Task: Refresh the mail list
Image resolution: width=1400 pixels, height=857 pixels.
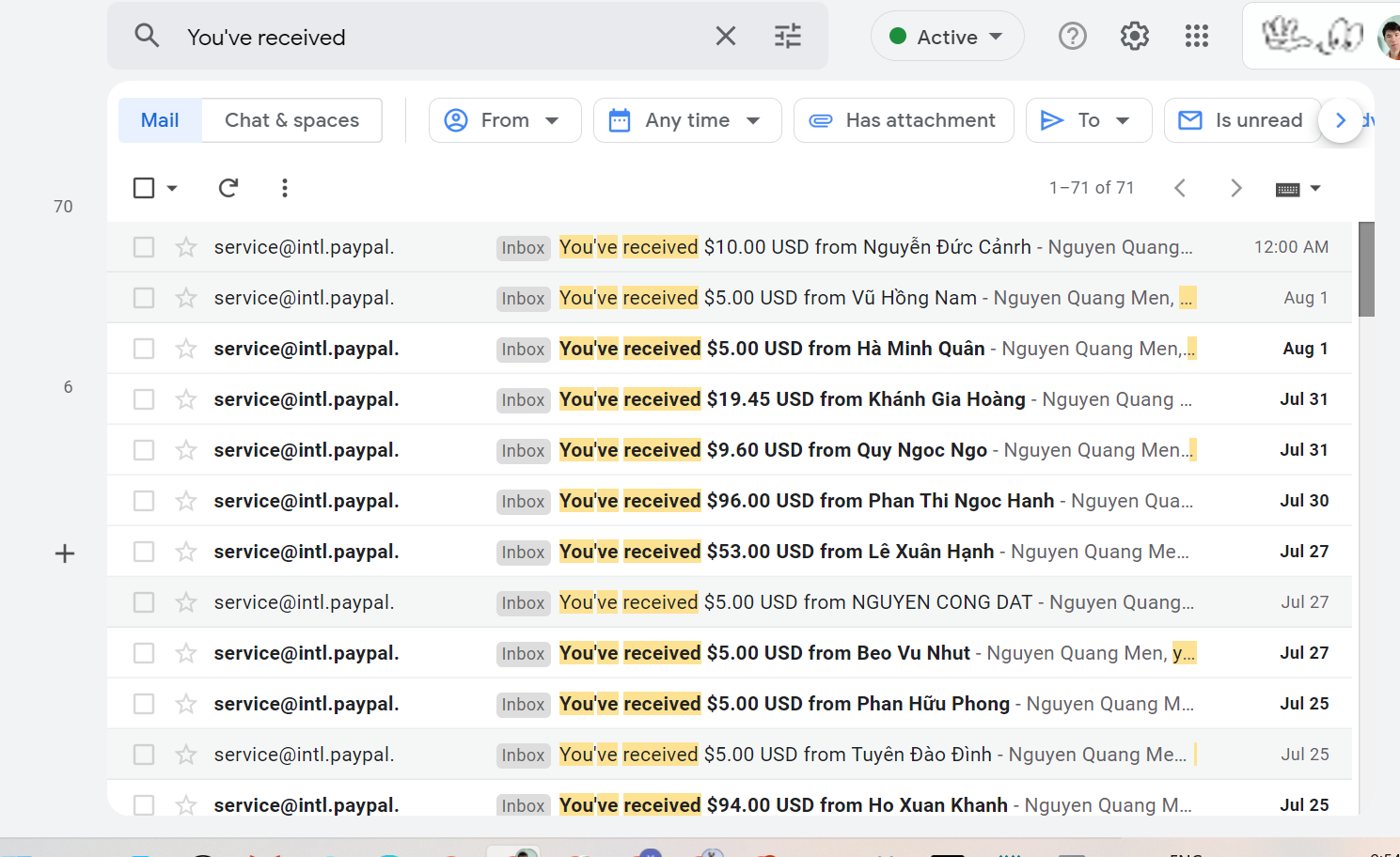Action: click(x=228, y=188)
